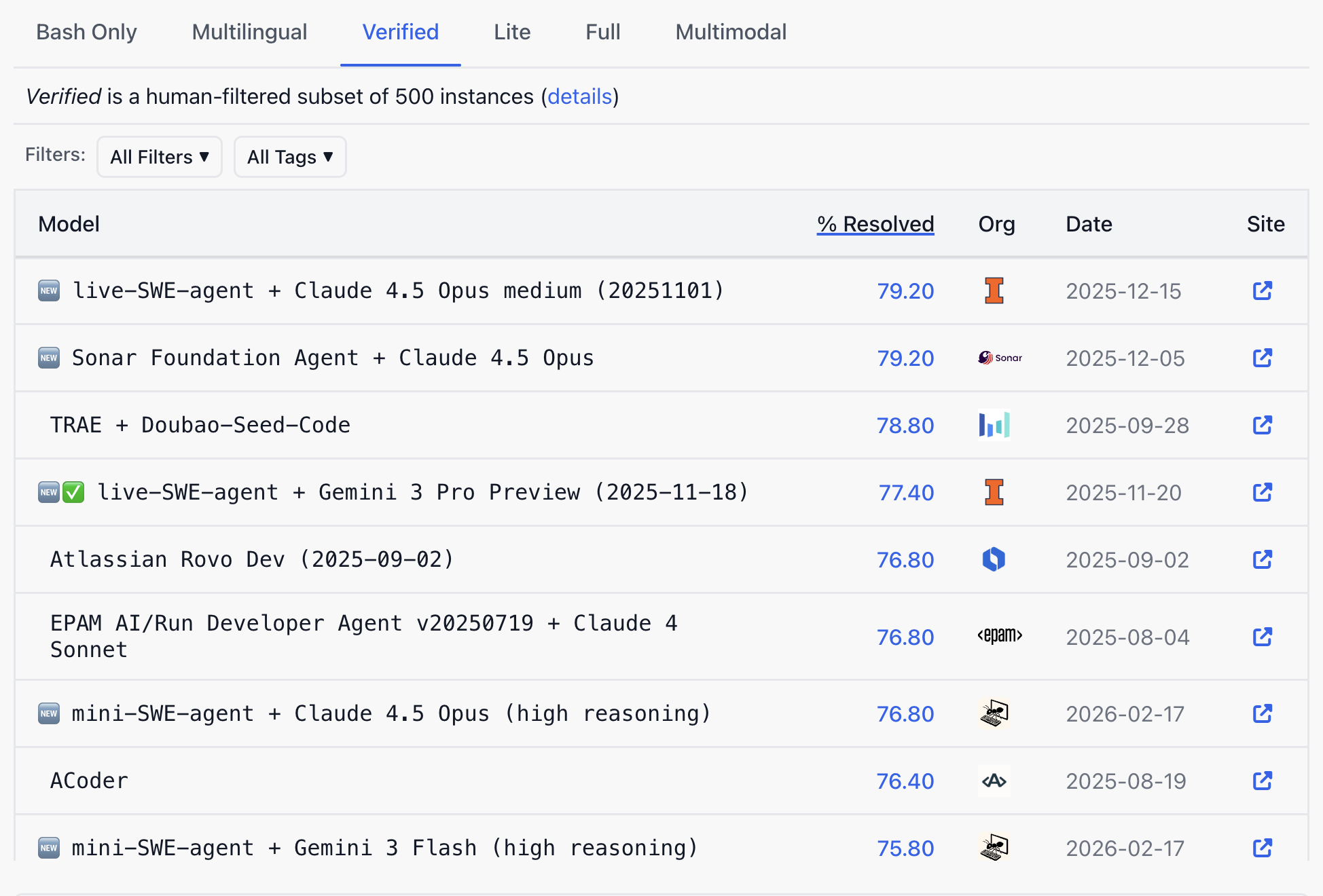Switch to the Multimodal tab
The width and height of the screenshot is (1323, 896).
pyautogui.click(x=731, y=32)
